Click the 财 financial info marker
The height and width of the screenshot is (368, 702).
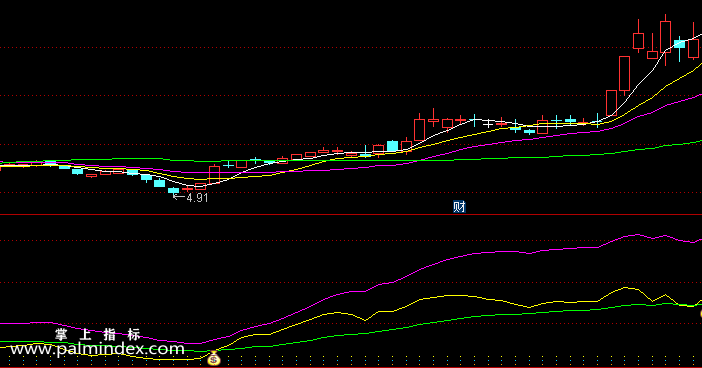pyautogui.click(x=459, y=206)
